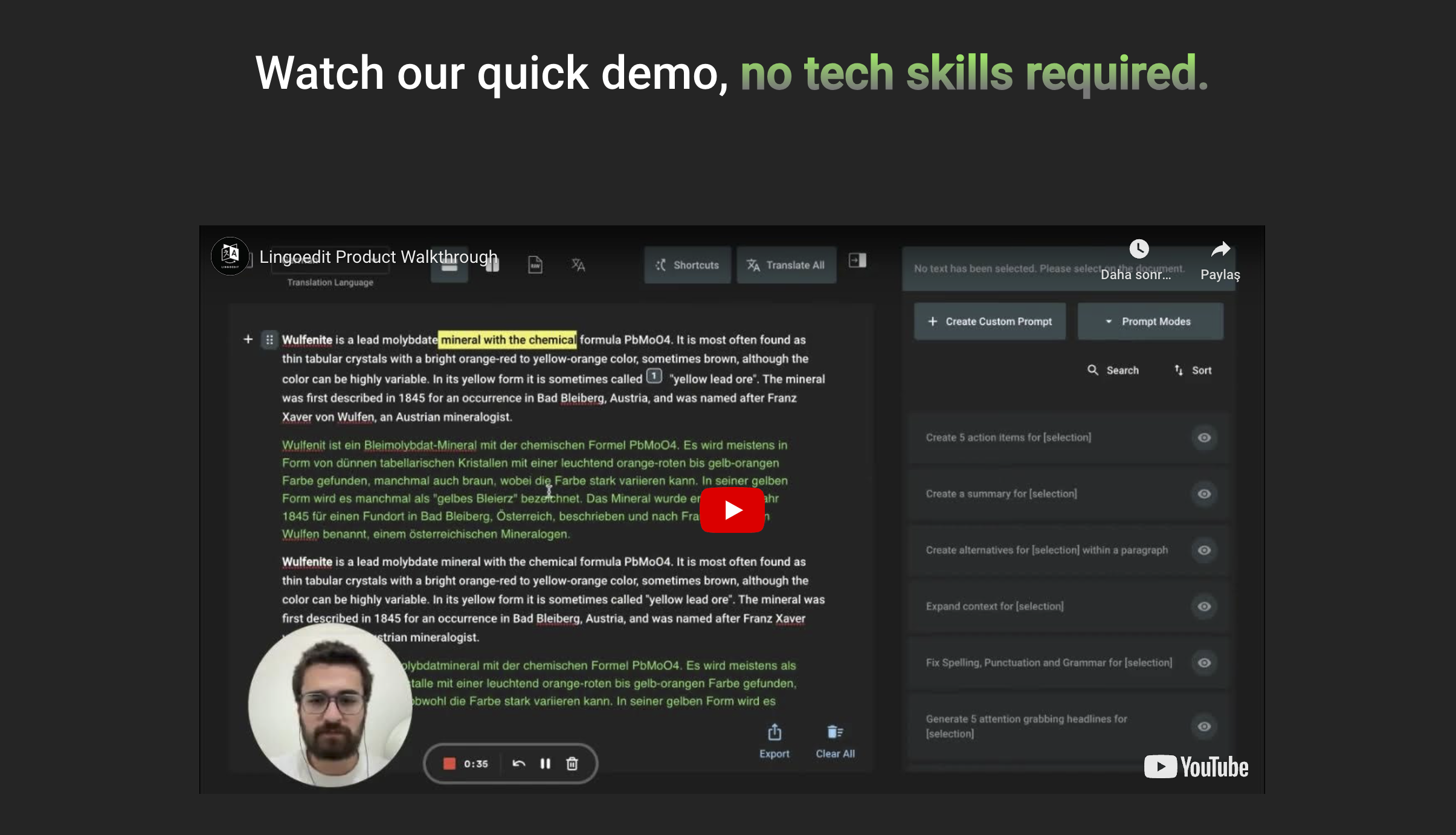Click the Shortcuts button in the video
This screenshot has width=1456, height=835.
[x=688, y=265]
